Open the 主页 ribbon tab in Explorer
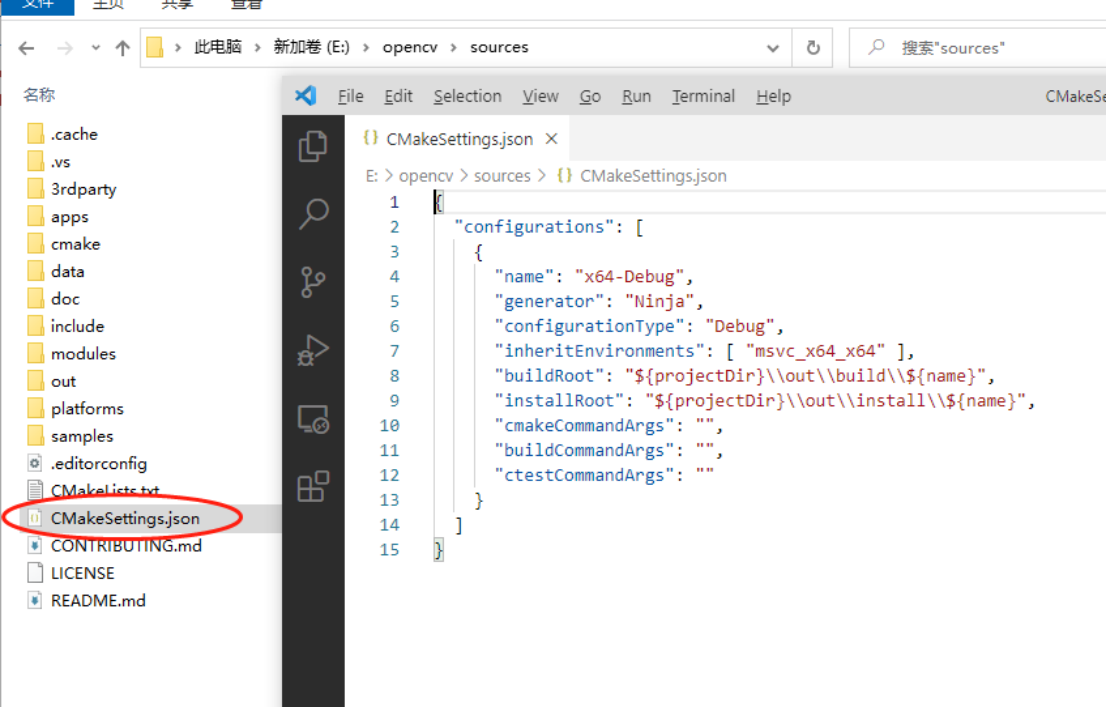The image size is (1107, 707). [x=108, y=4]
